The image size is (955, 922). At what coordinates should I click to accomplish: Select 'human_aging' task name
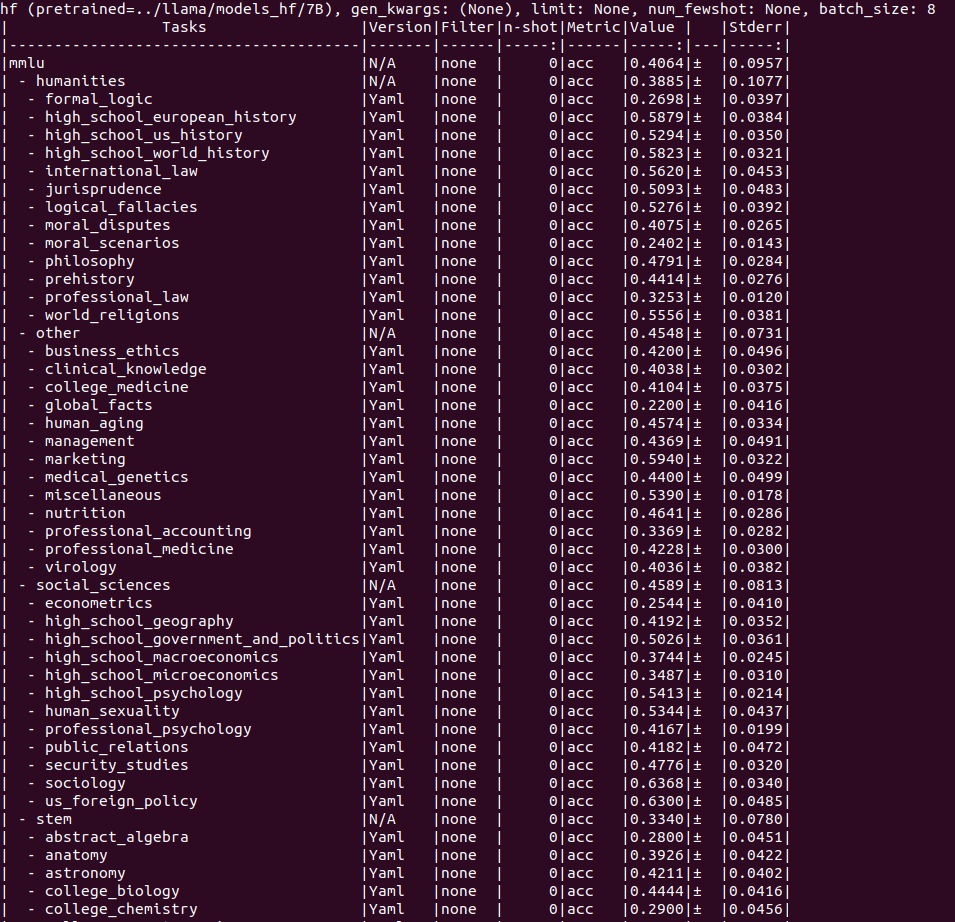94,423
